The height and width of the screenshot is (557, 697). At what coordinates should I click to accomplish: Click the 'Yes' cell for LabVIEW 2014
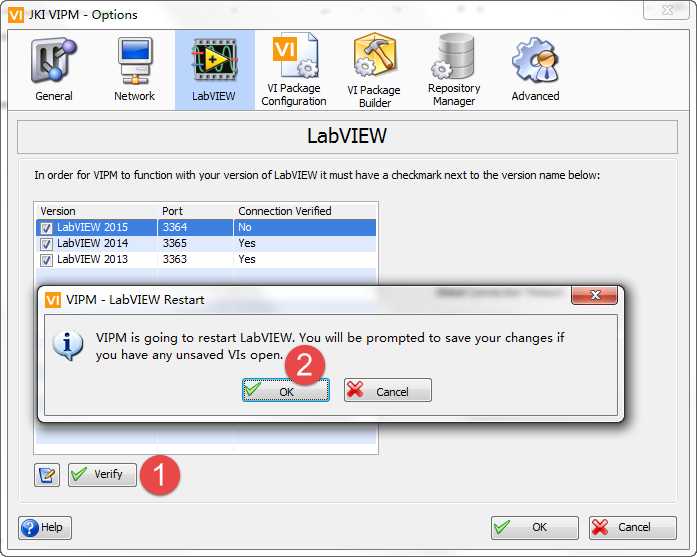(247, 243)
